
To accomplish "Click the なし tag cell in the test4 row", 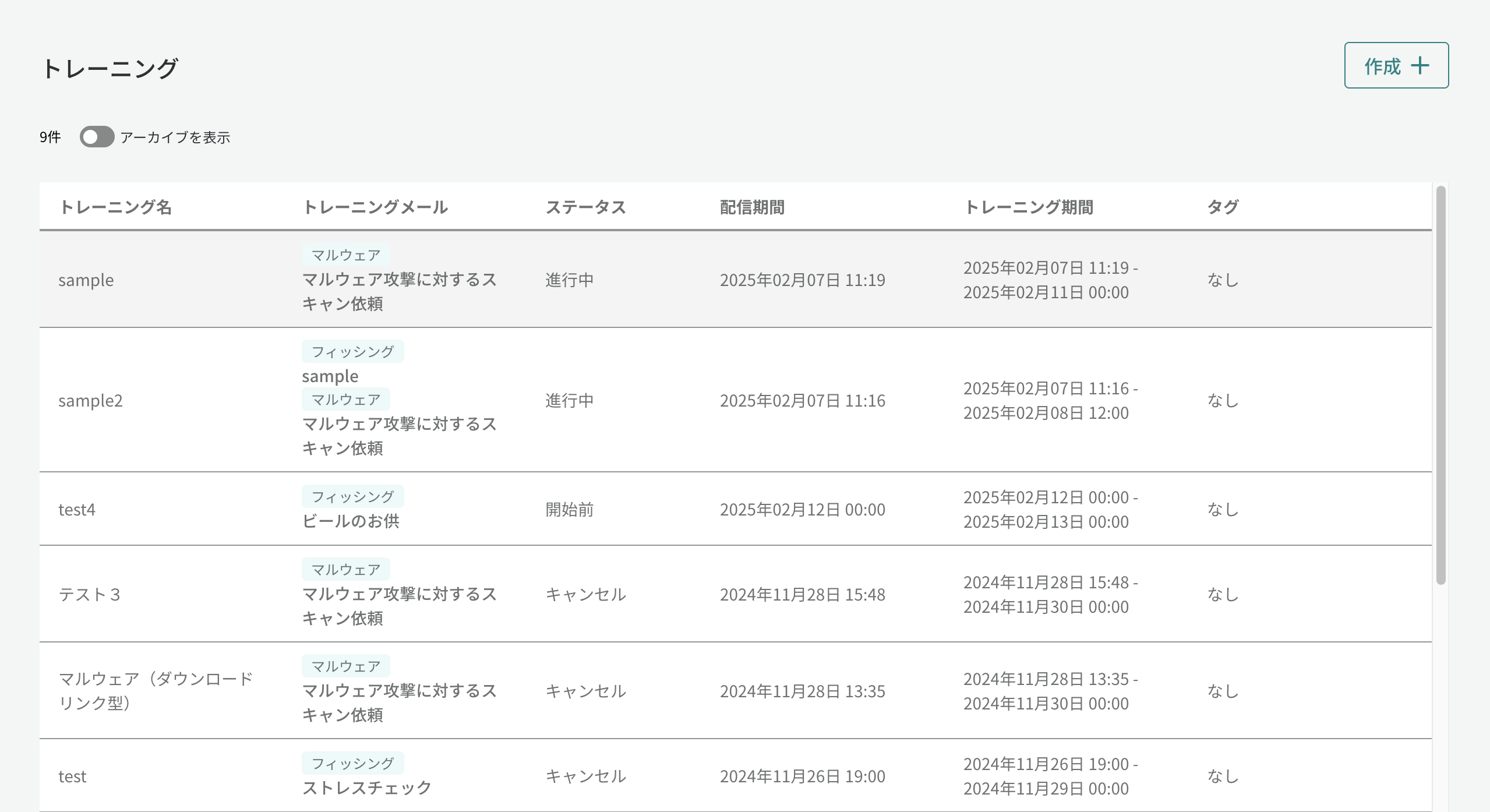I will (x=1223, y=510).
